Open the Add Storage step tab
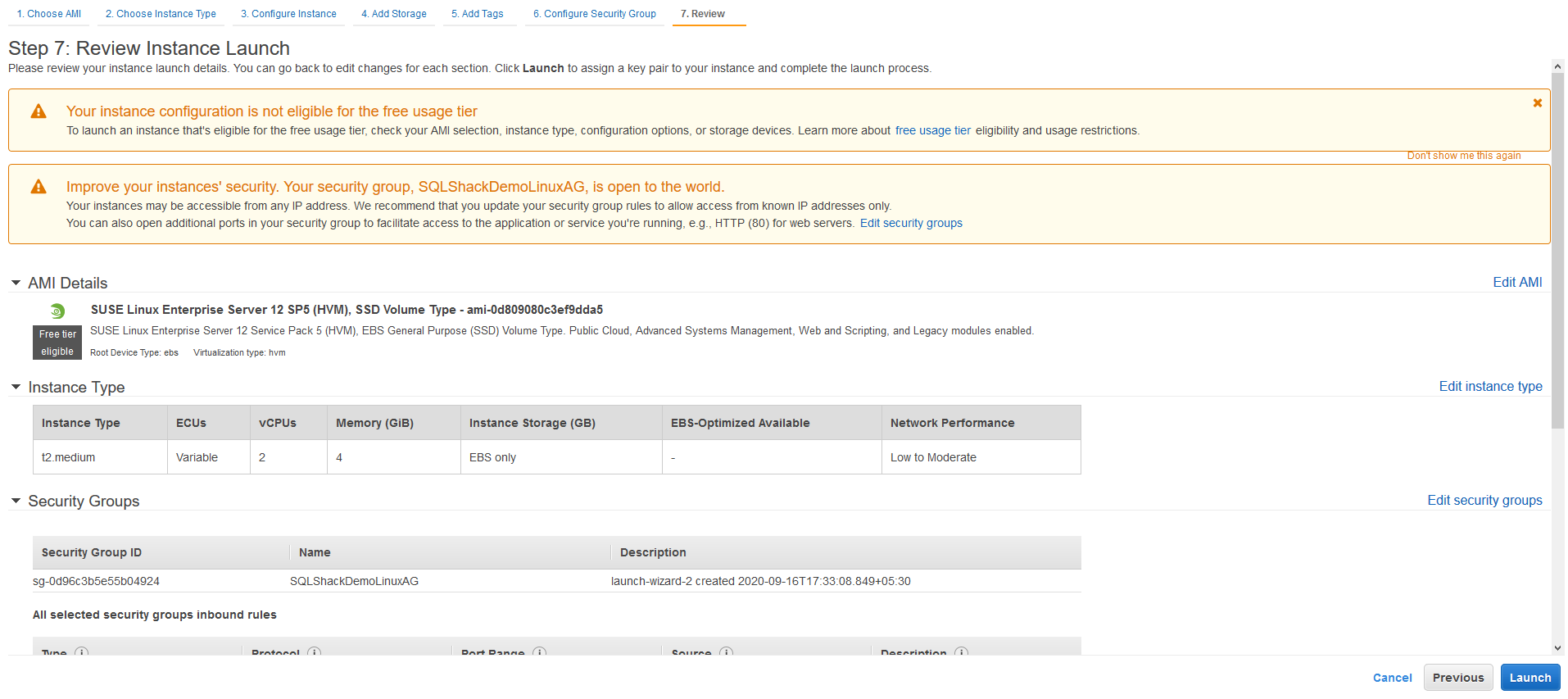 [x=394, y=14]
